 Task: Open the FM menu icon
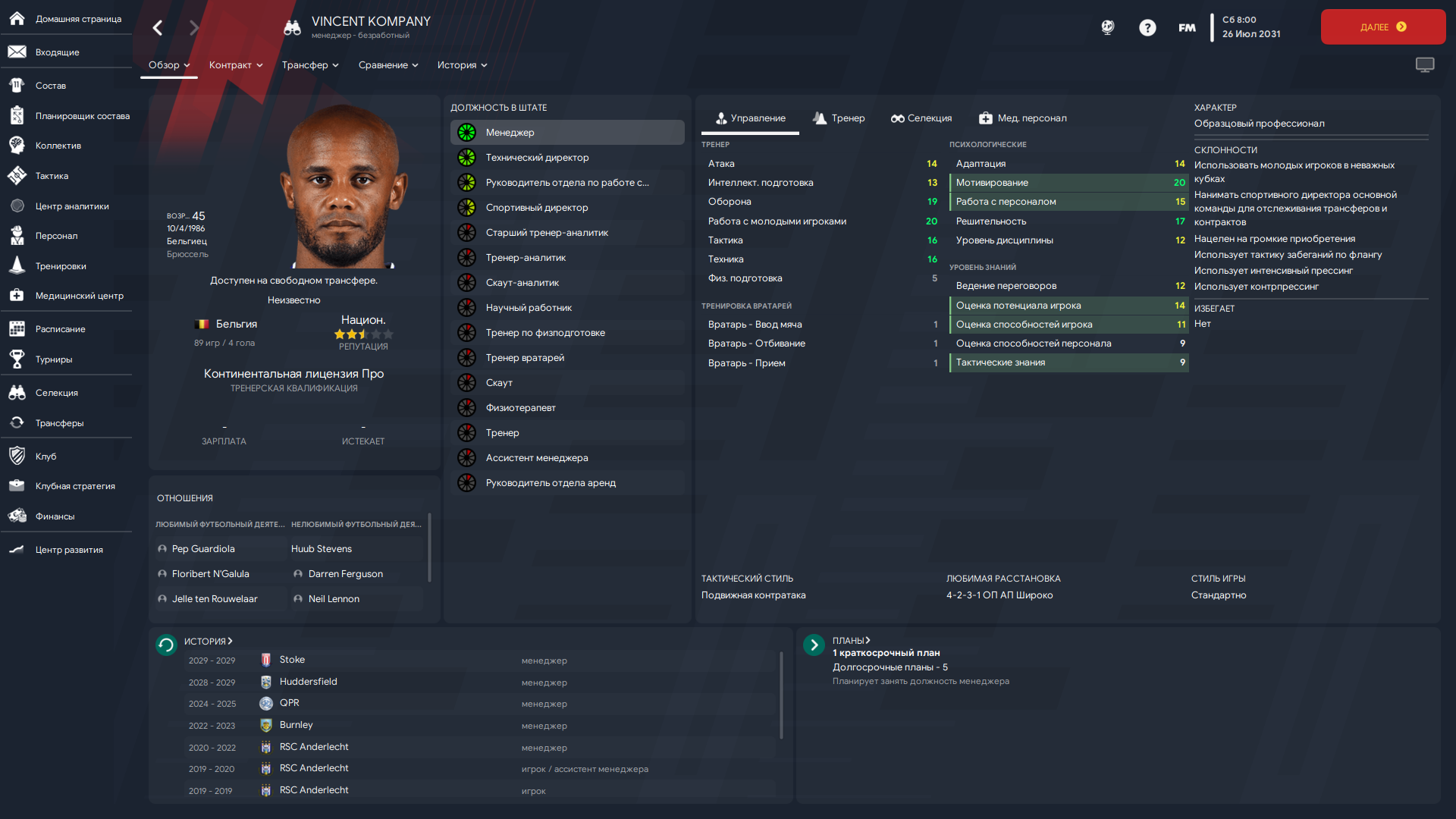coord(1187,28)
